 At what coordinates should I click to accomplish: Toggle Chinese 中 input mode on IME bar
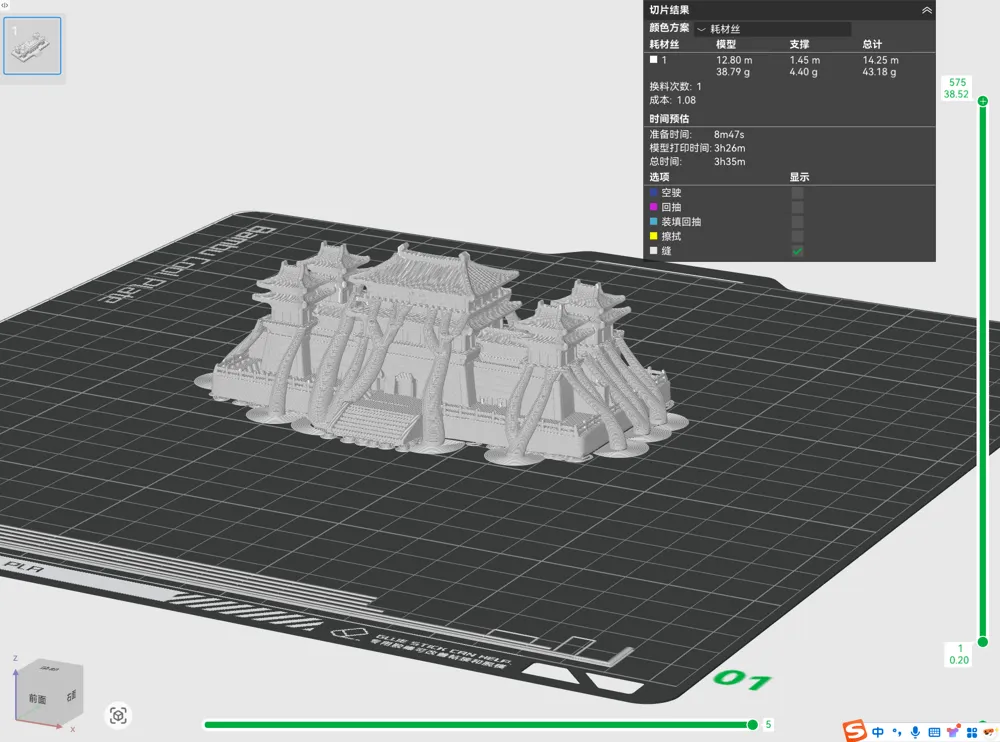(x=878, y=732)
